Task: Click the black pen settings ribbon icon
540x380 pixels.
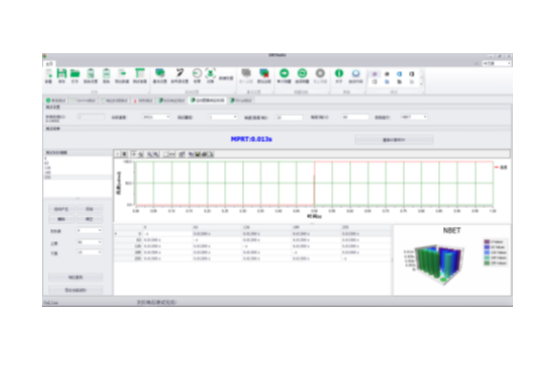Action: (x=179, y=73)
